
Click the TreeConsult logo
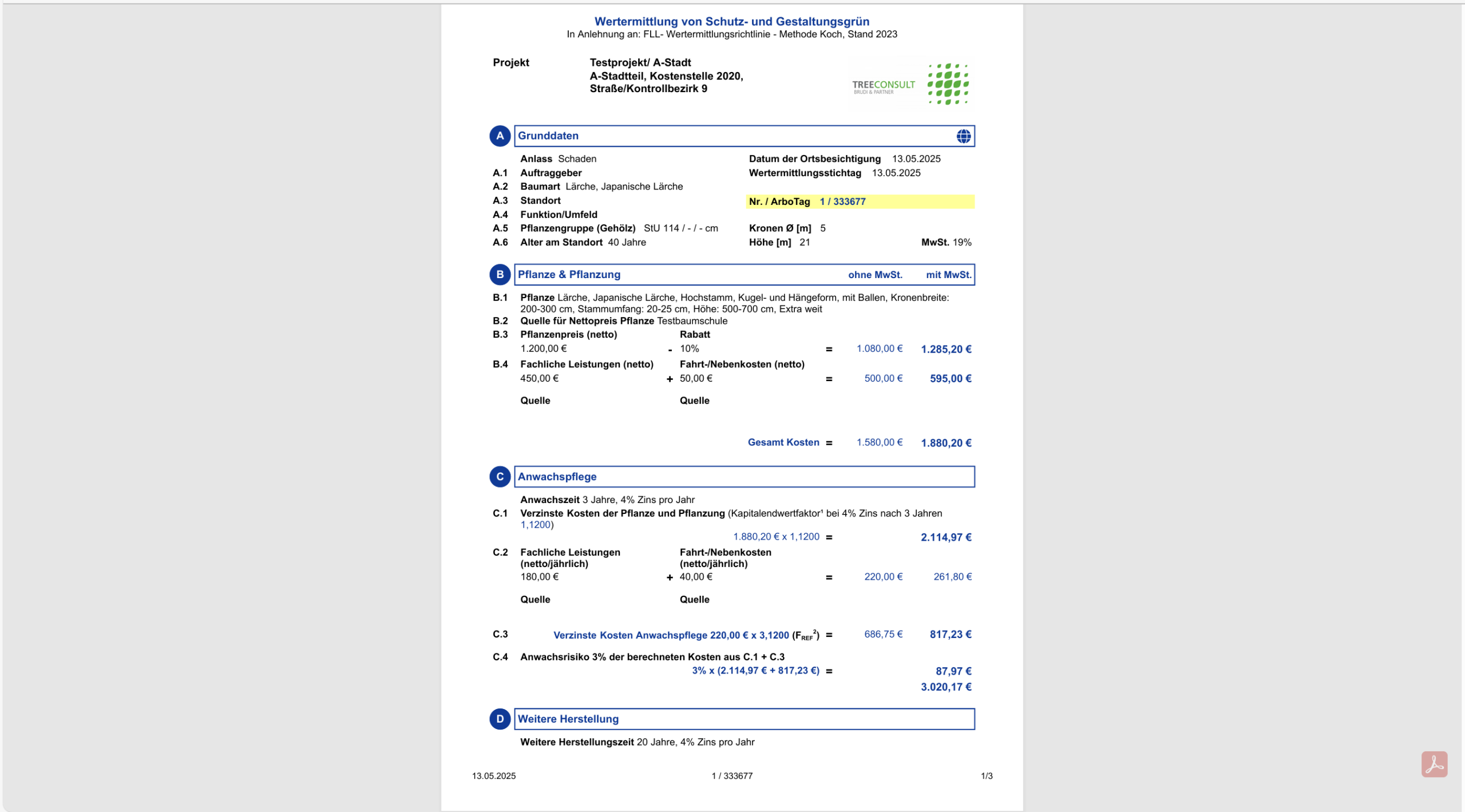(910, 84)
